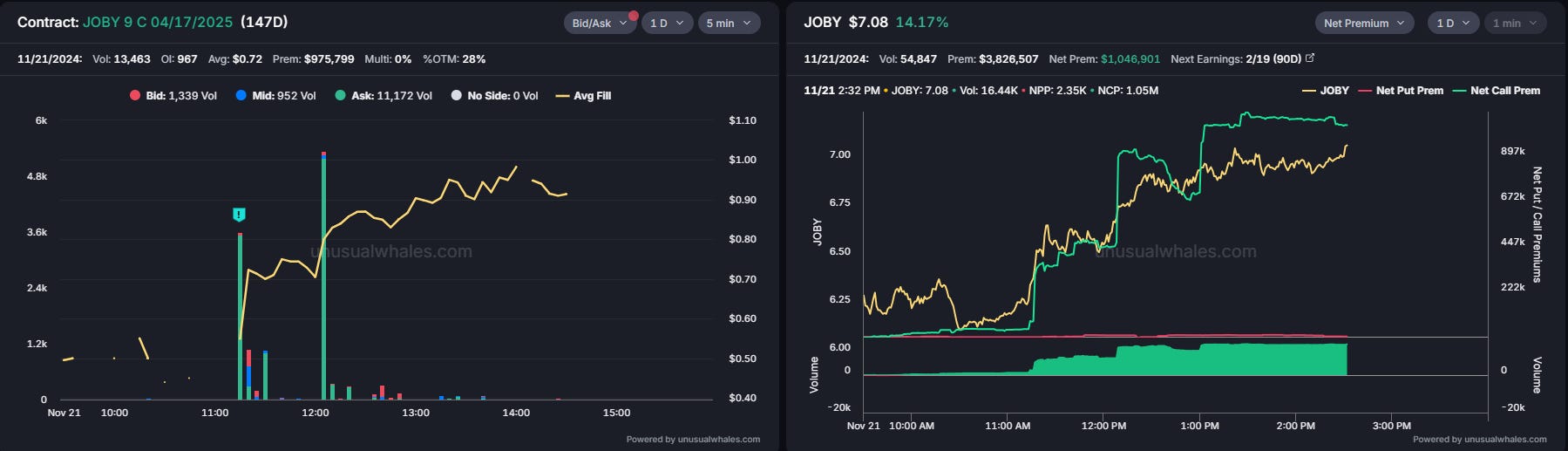
Task: Toggle the No Side volume legend series
Action: click(x=494, y=96)
